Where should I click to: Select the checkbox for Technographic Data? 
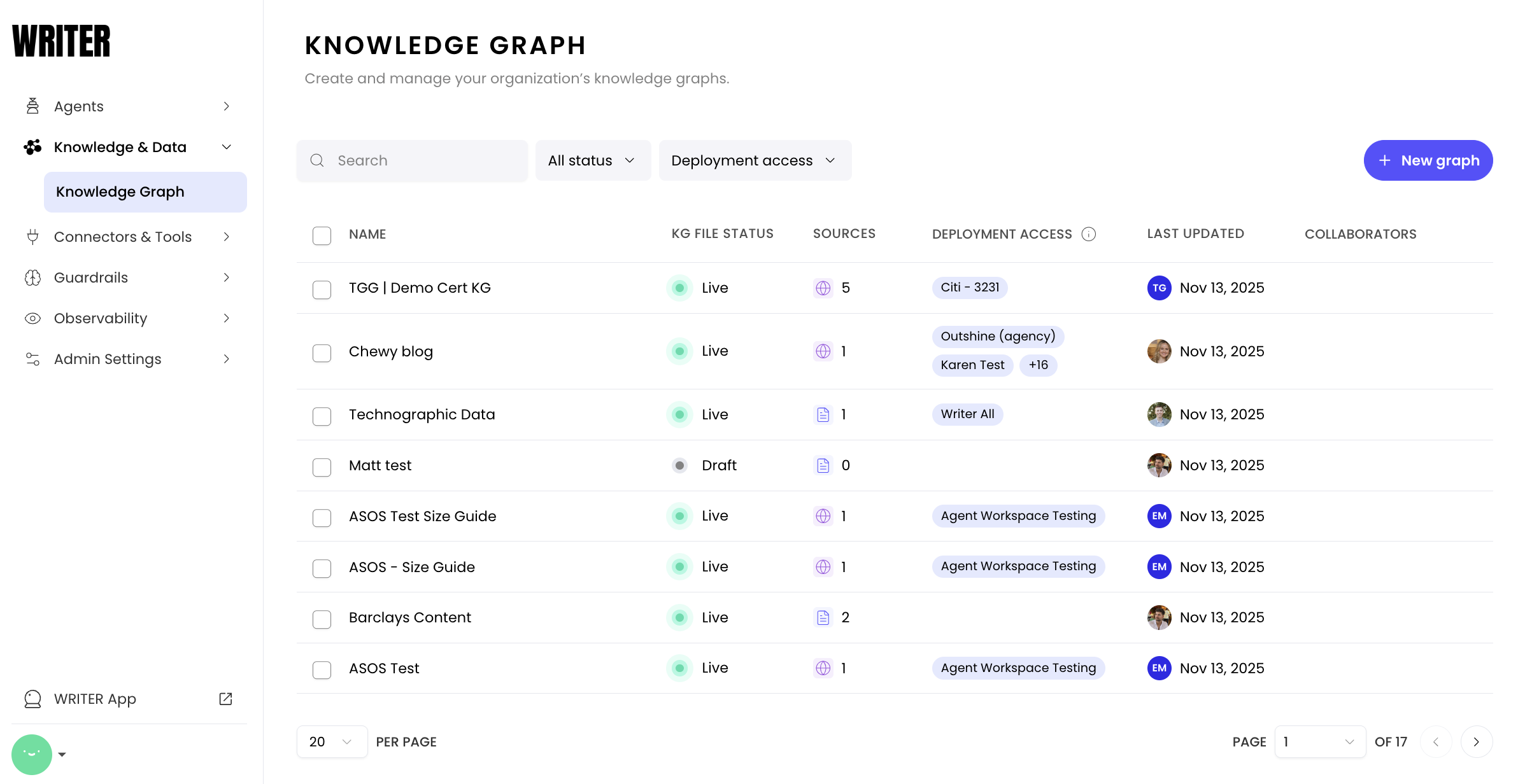pyautogui.click(x=322, y=416)
